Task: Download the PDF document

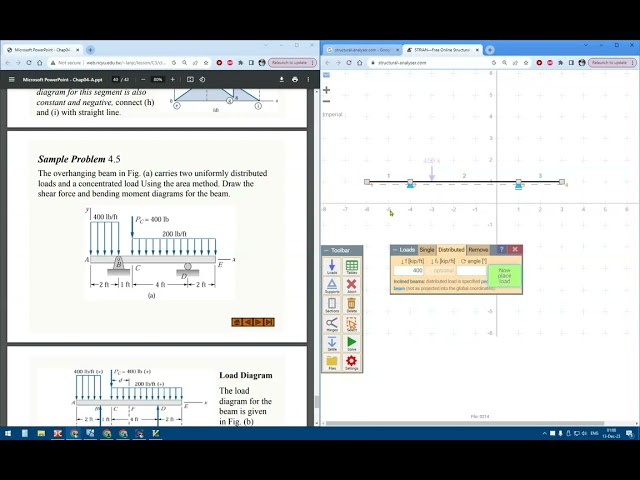Action: point(282,80)
